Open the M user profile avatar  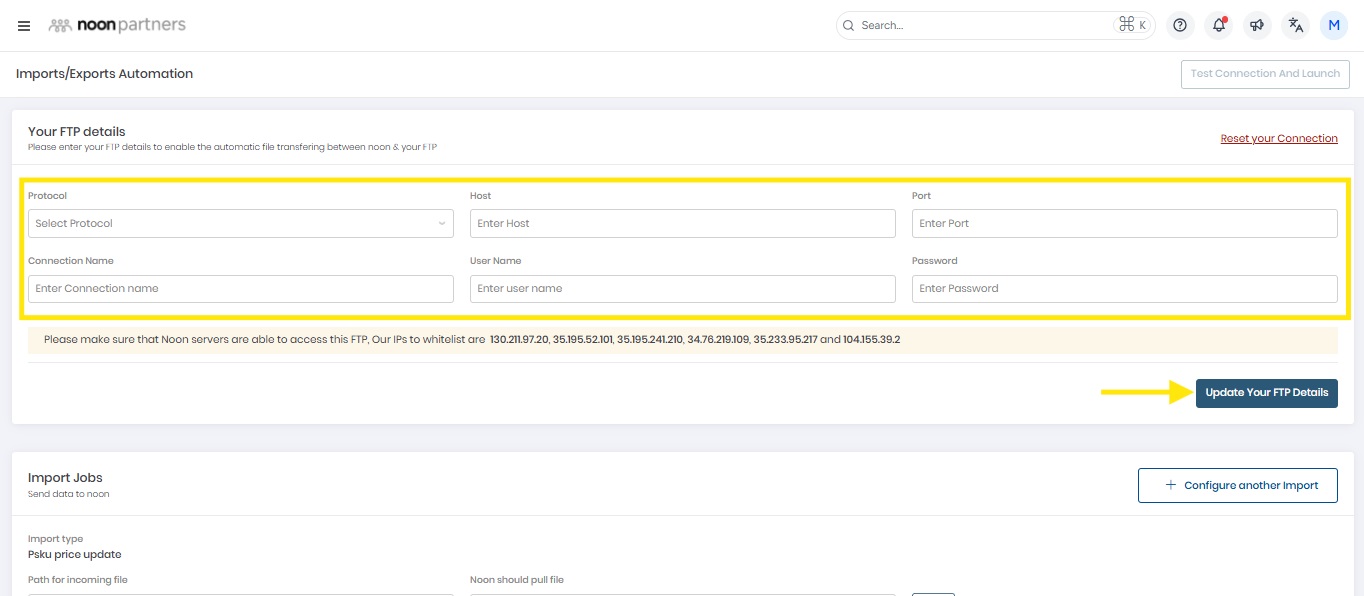click(x=1334, y=26)
